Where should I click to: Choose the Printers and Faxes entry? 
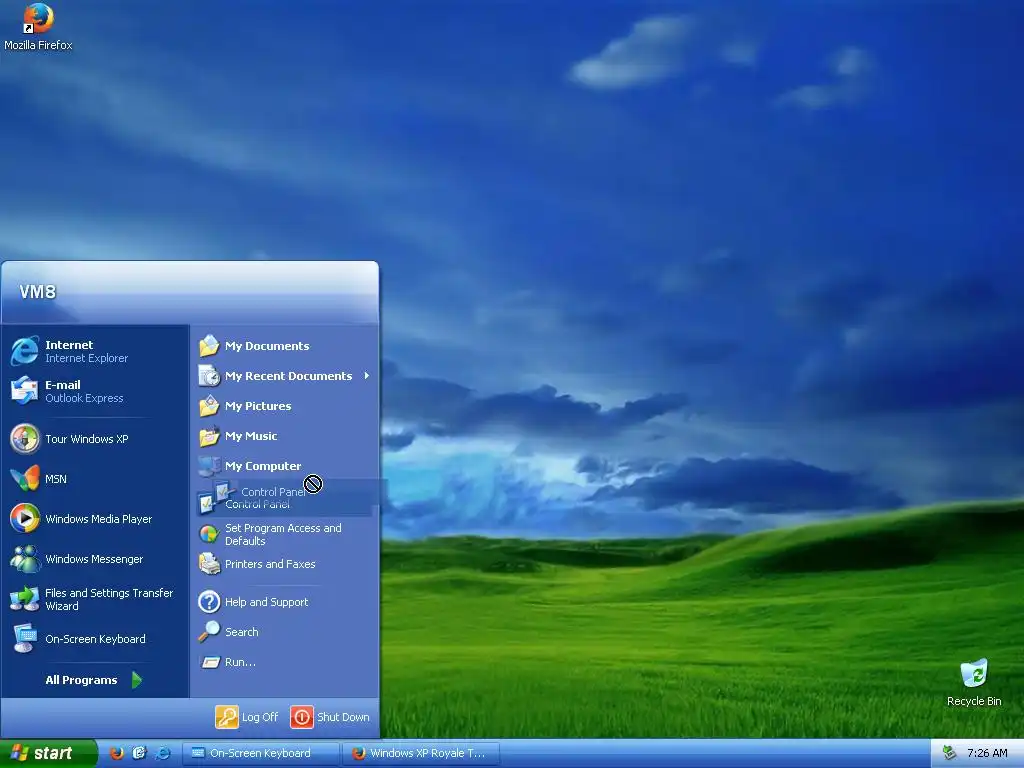pos(284,564)
